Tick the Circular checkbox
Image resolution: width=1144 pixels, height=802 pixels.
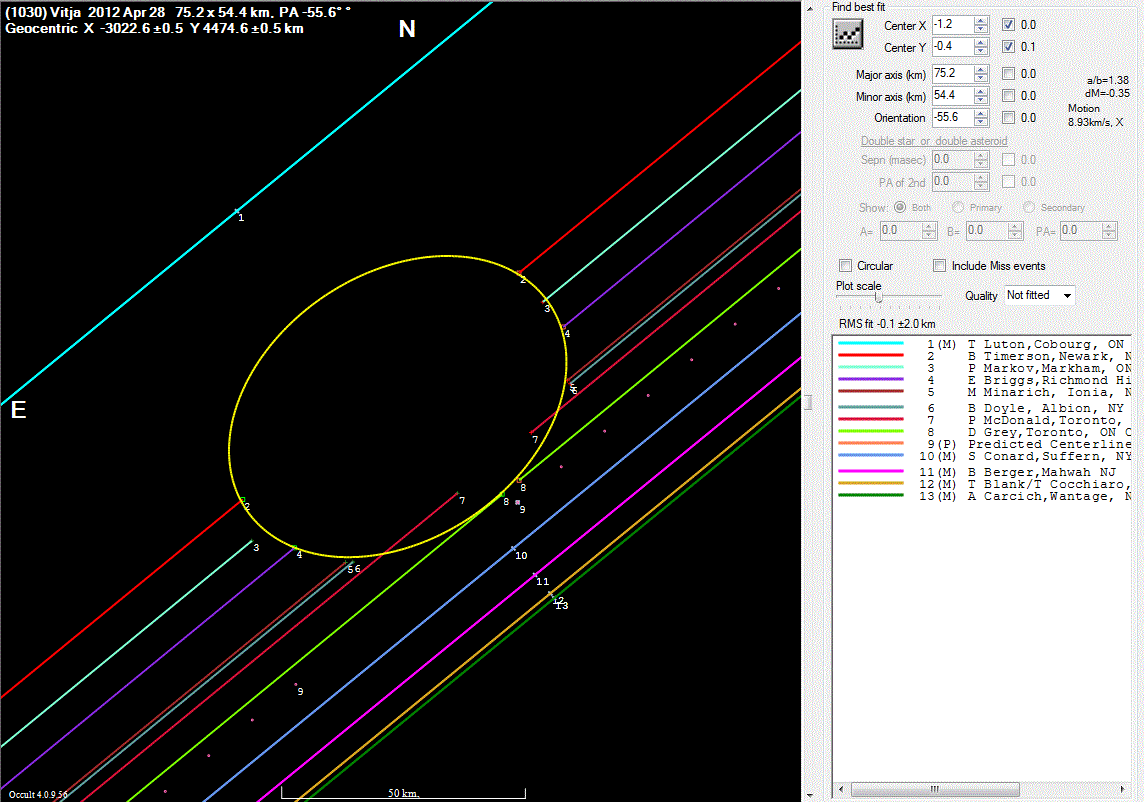846,266
